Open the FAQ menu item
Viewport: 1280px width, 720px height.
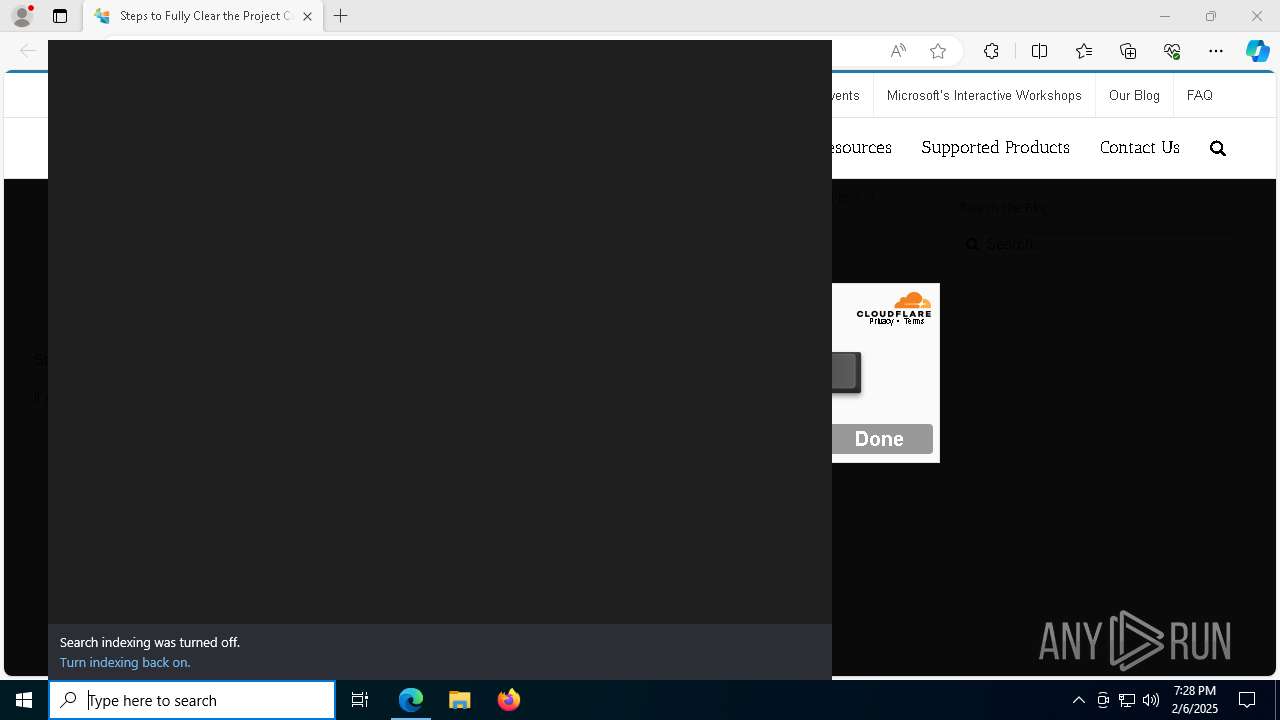(1199, 96)
